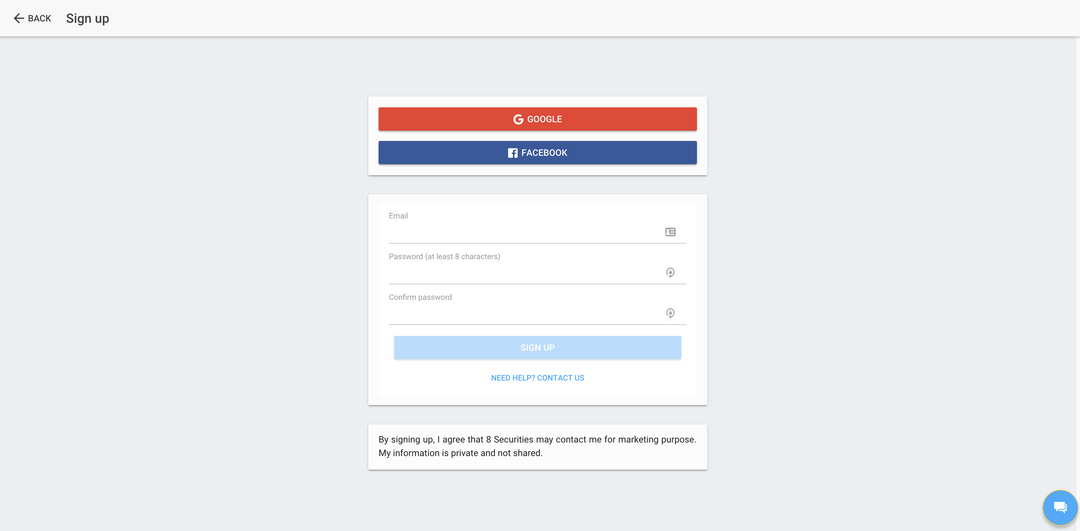
Task: Focus the Confirm password input field
Action: tap(525, 314)
